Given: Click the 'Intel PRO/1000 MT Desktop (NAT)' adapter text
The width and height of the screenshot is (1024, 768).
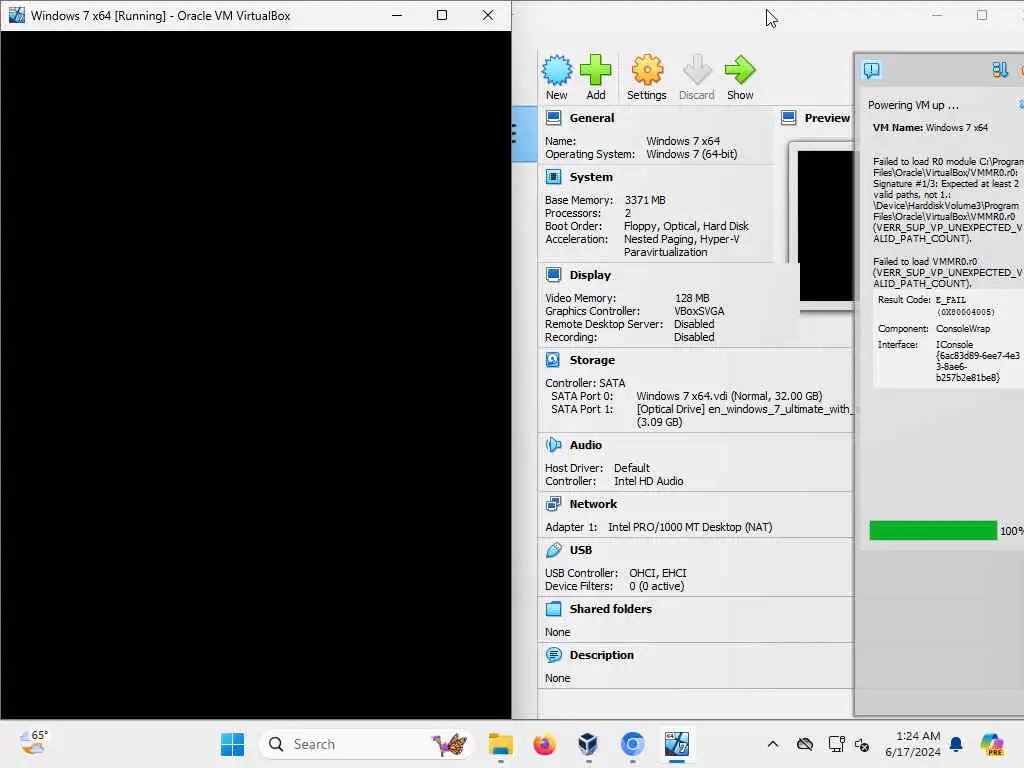Looking at the screenshot, I should point(690,527).
